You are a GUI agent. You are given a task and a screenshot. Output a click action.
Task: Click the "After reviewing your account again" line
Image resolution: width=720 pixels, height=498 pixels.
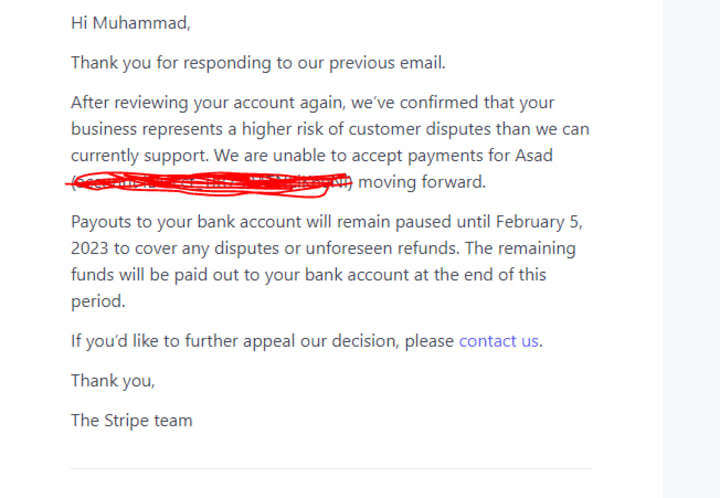tap(312, 103)
